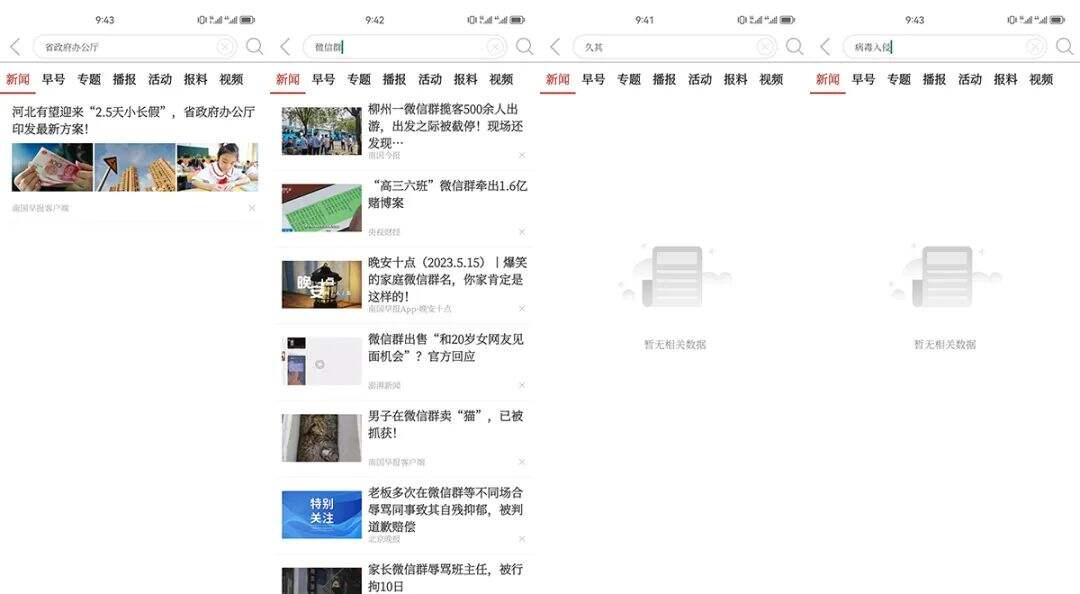The image size is (1080, 594).
Task: Click the 省政府办公厅 search field
Action: point(134,47)
